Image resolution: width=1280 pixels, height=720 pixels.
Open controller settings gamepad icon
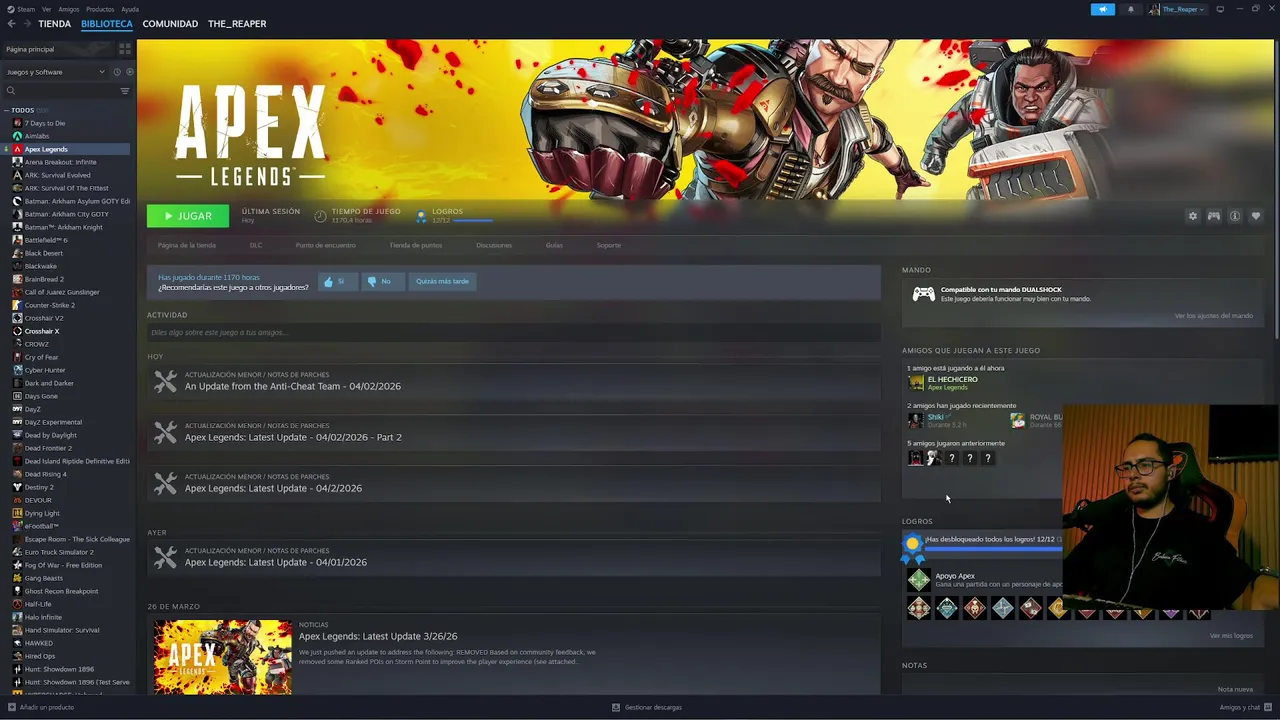click(x=1213, y=216)
